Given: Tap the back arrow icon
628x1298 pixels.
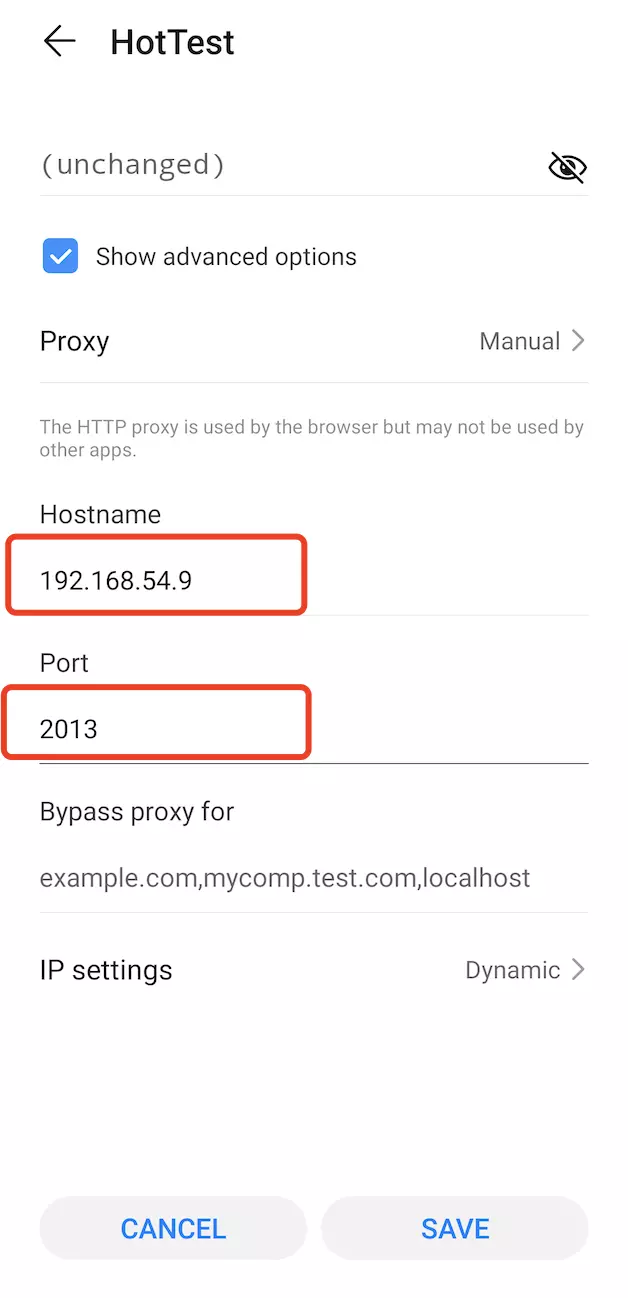Looking at the screenshot, I should [x=60, y=41].
